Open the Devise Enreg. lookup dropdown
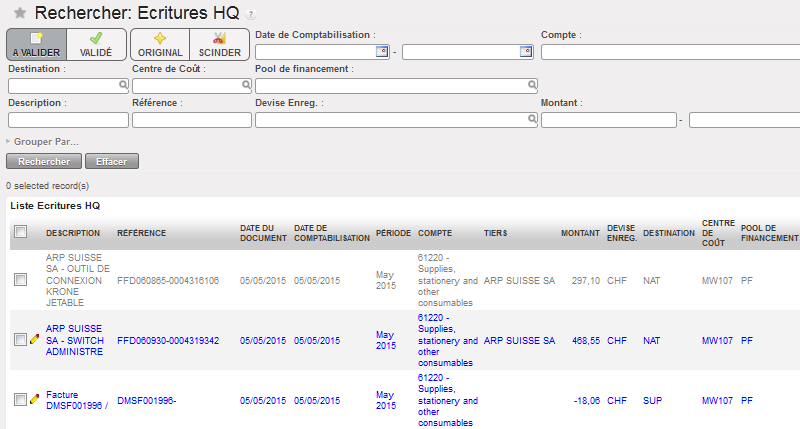 click(533, 120)
